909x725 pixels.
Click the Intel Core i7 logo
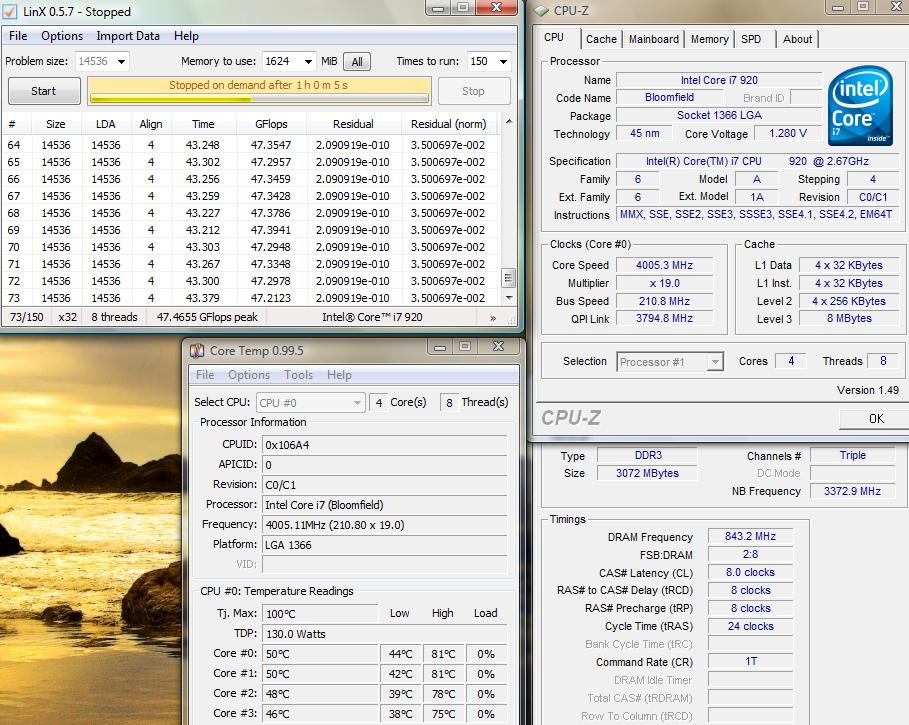coord(860,105)
